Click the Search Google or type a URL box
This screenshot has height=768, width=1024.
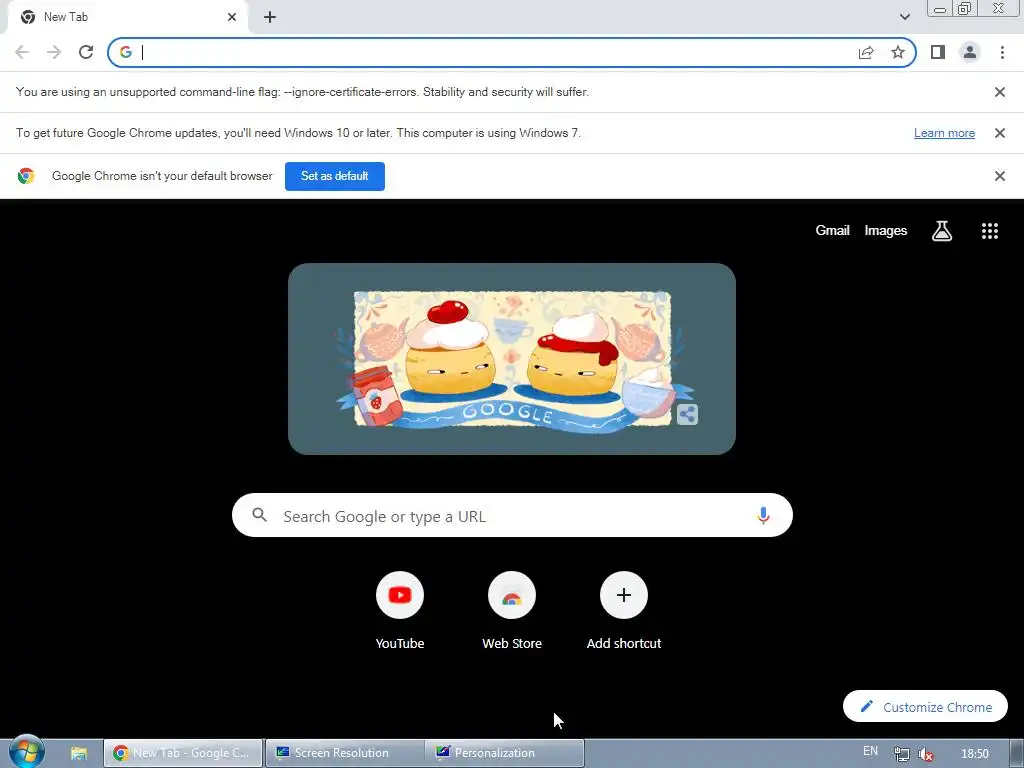(x=512, y=515)
